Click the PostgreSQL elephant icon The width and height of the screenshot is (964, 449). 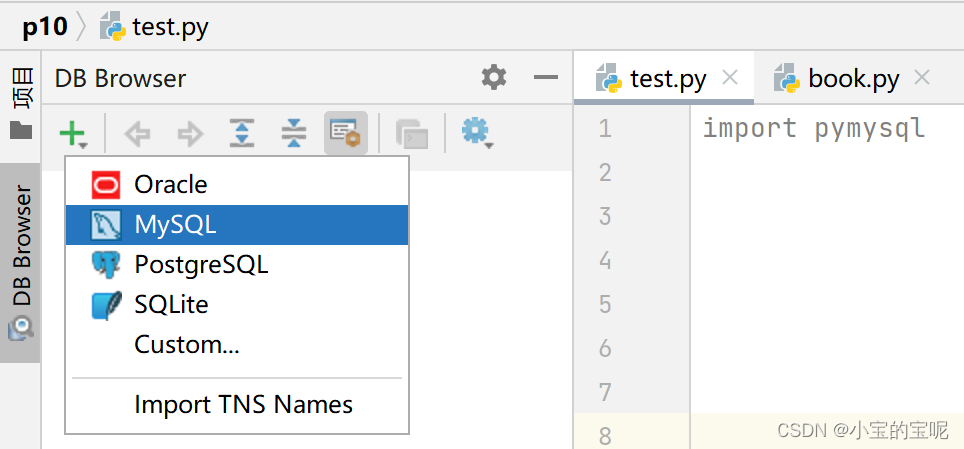click(106, 265)
